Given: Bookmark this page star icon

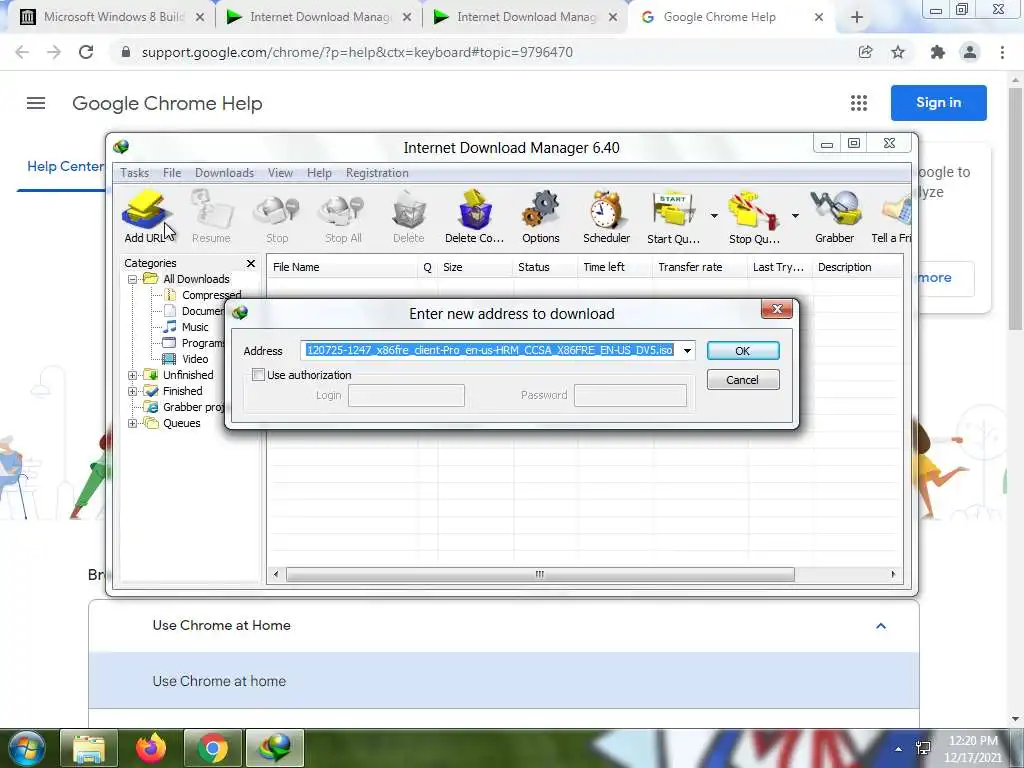Looking at the screenshot, I should [x=898, y=52].
